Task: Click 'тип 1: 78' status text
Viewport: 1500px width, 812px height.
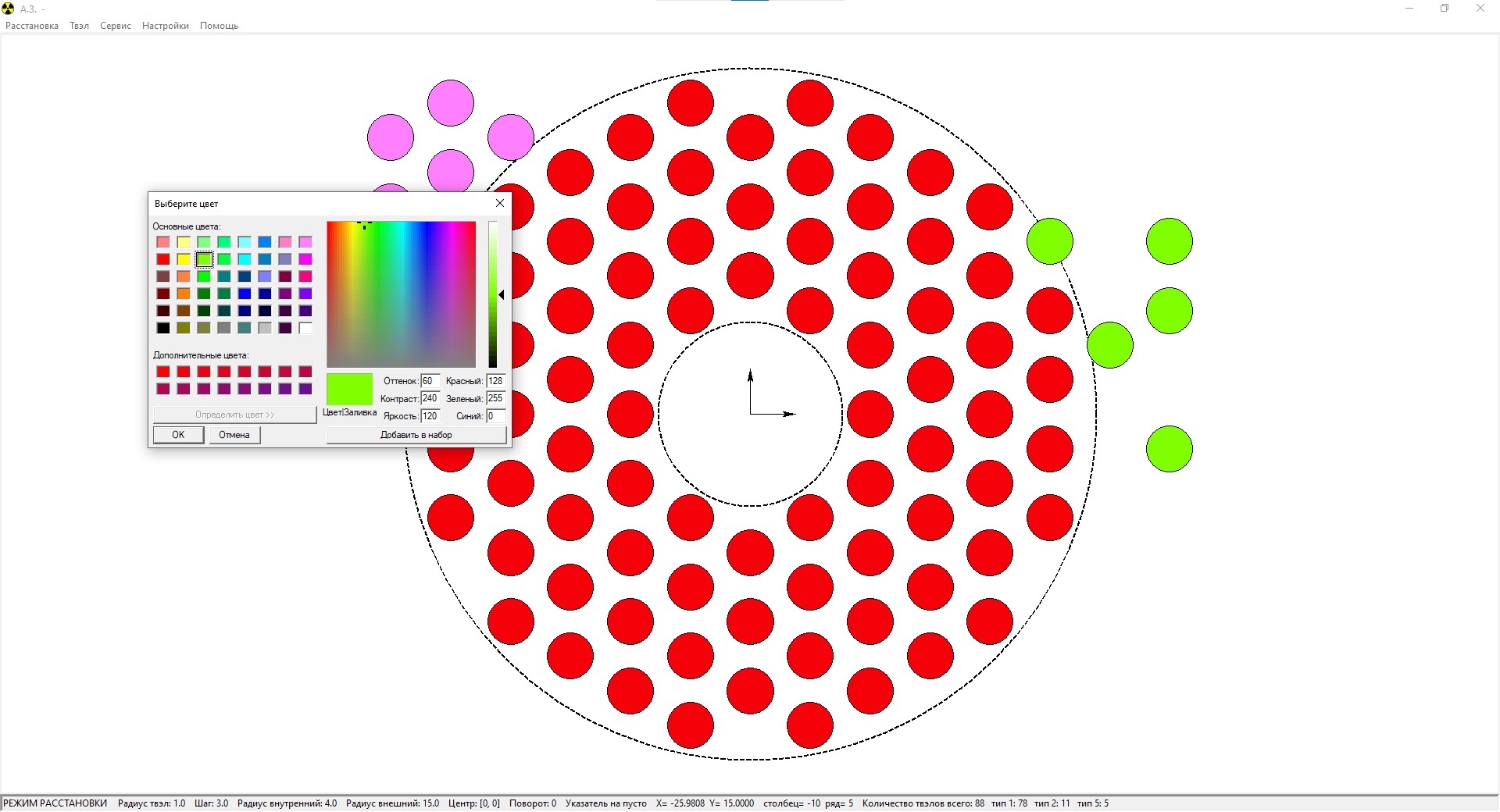Action: 1009,803
